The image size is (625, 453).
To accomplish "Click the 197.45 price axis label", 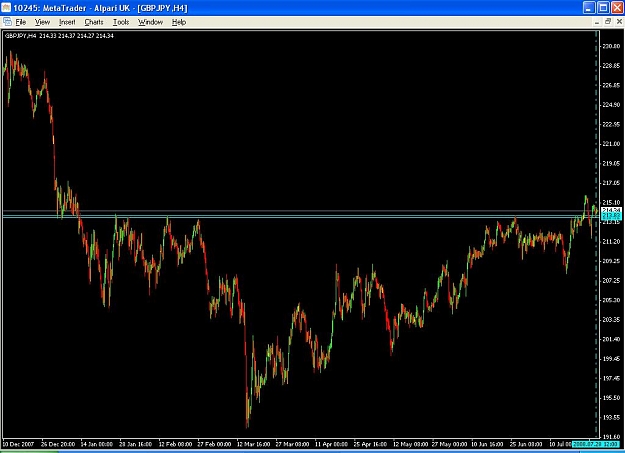I will (611, 378).
